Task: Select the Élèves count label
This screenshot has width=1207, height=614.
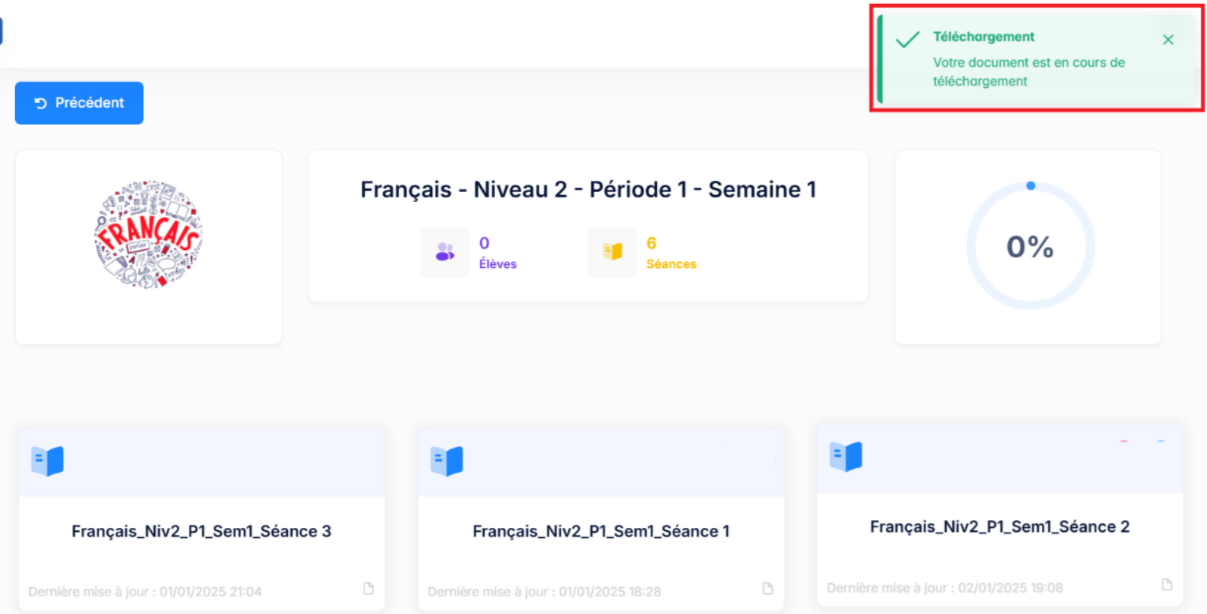Action: (x=498, y=264)
